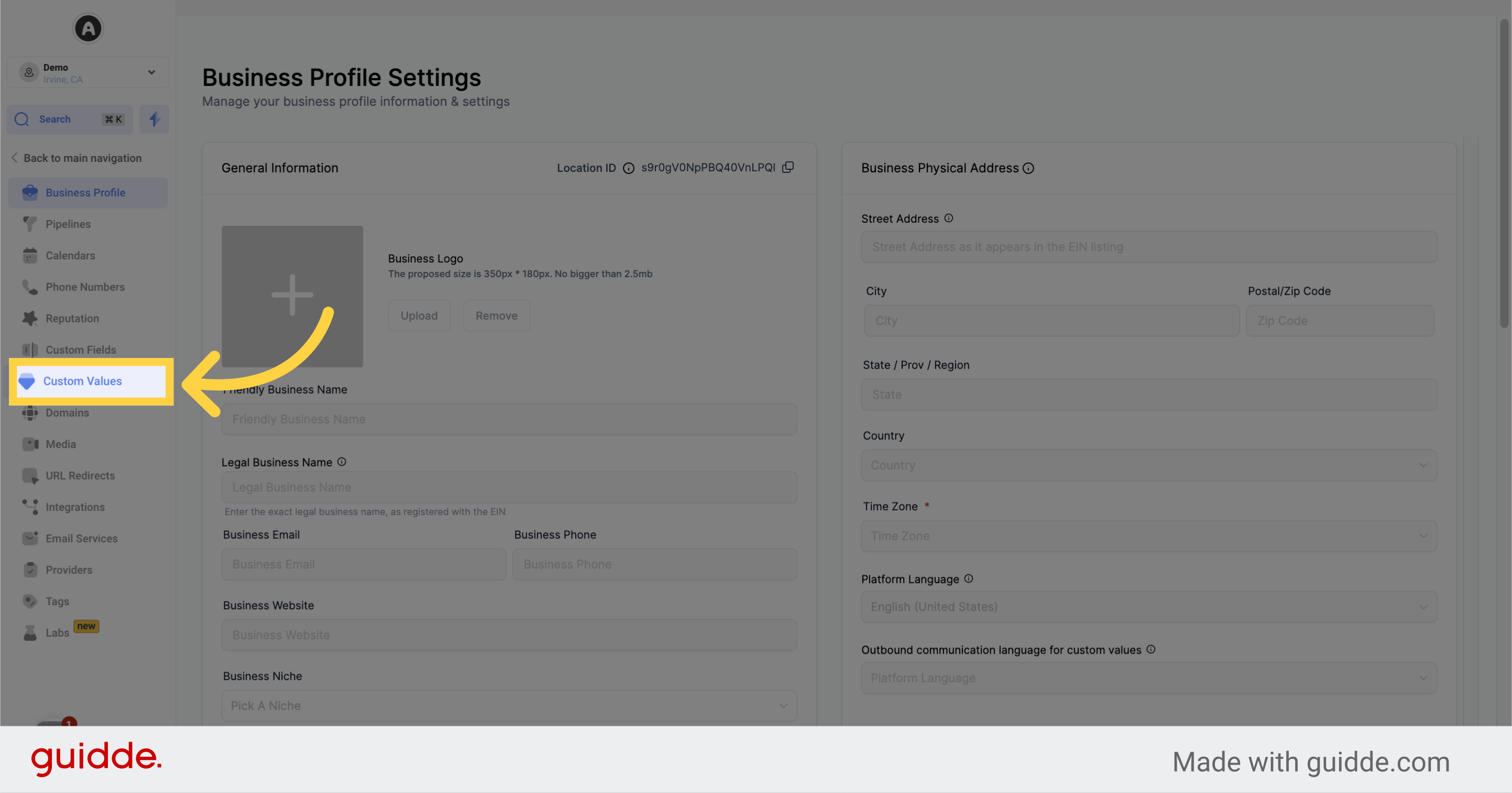The height and width of the screenshot is (793, 1512).
Task: Focus the Friendly Business Name field
Action: 509,419
